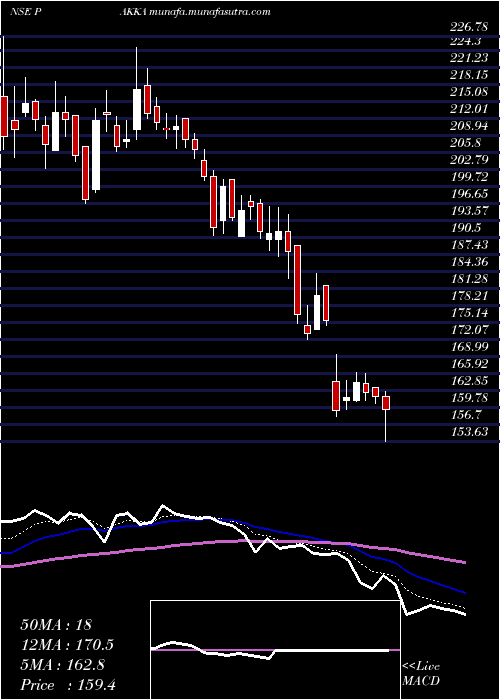
Task: Click the 224.3 price axis label
Action: [466, 42]
